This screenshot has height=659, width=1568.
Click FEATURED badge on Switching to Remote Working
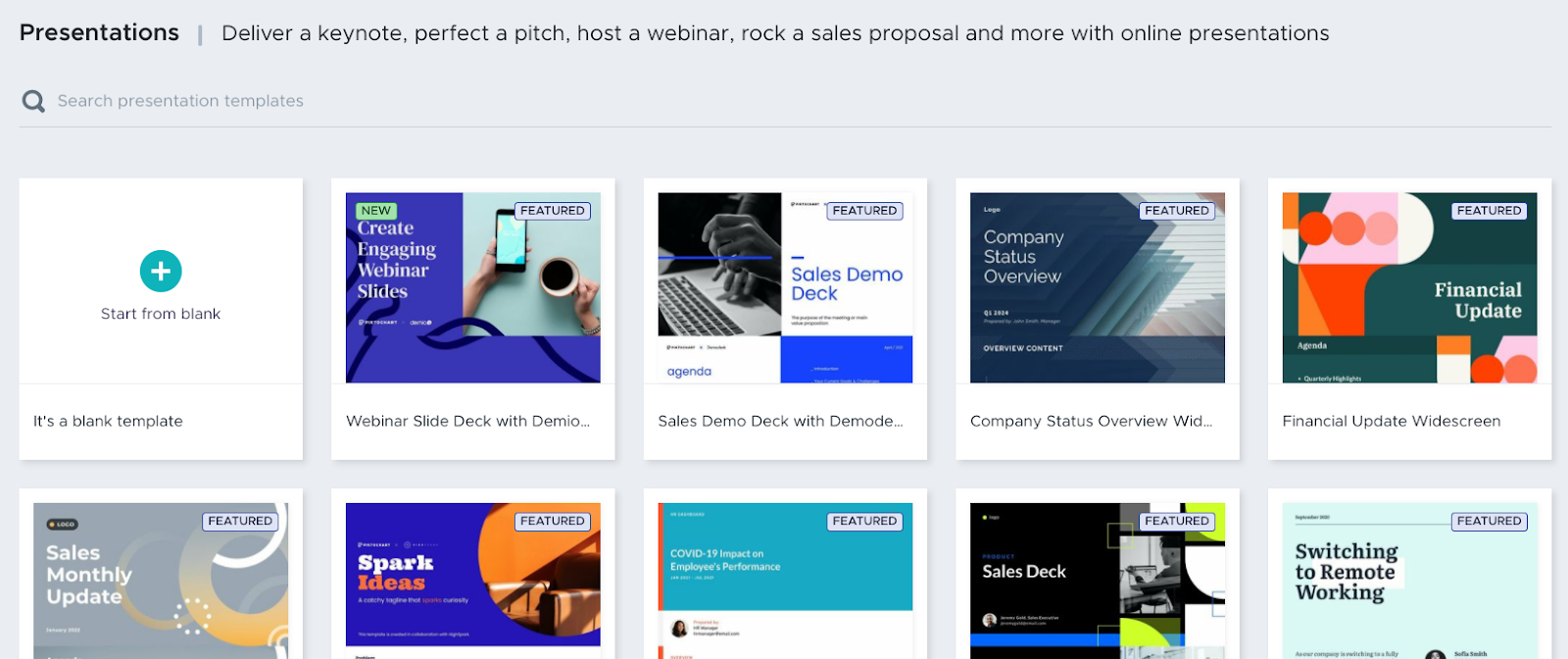pos(1489,522)
